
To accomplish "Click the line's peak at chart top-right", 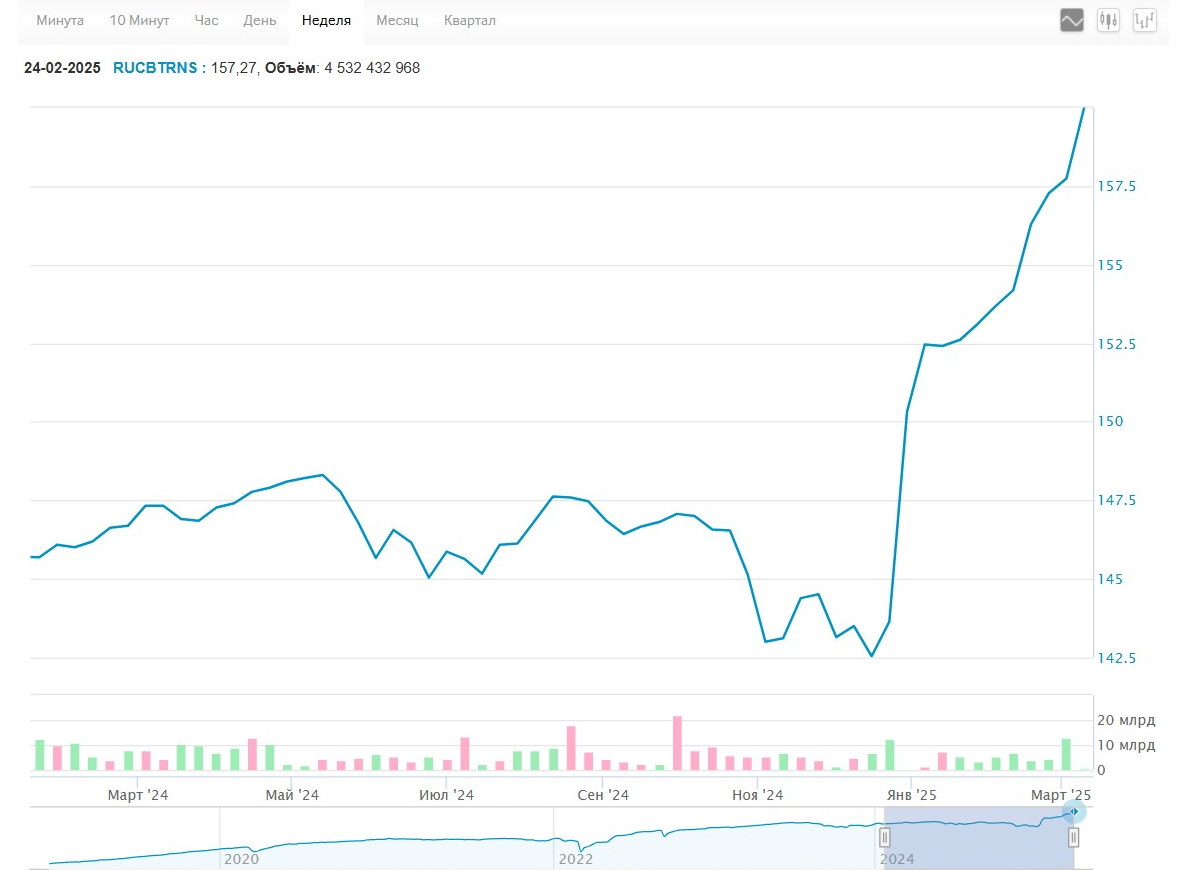I will 1084,108.
